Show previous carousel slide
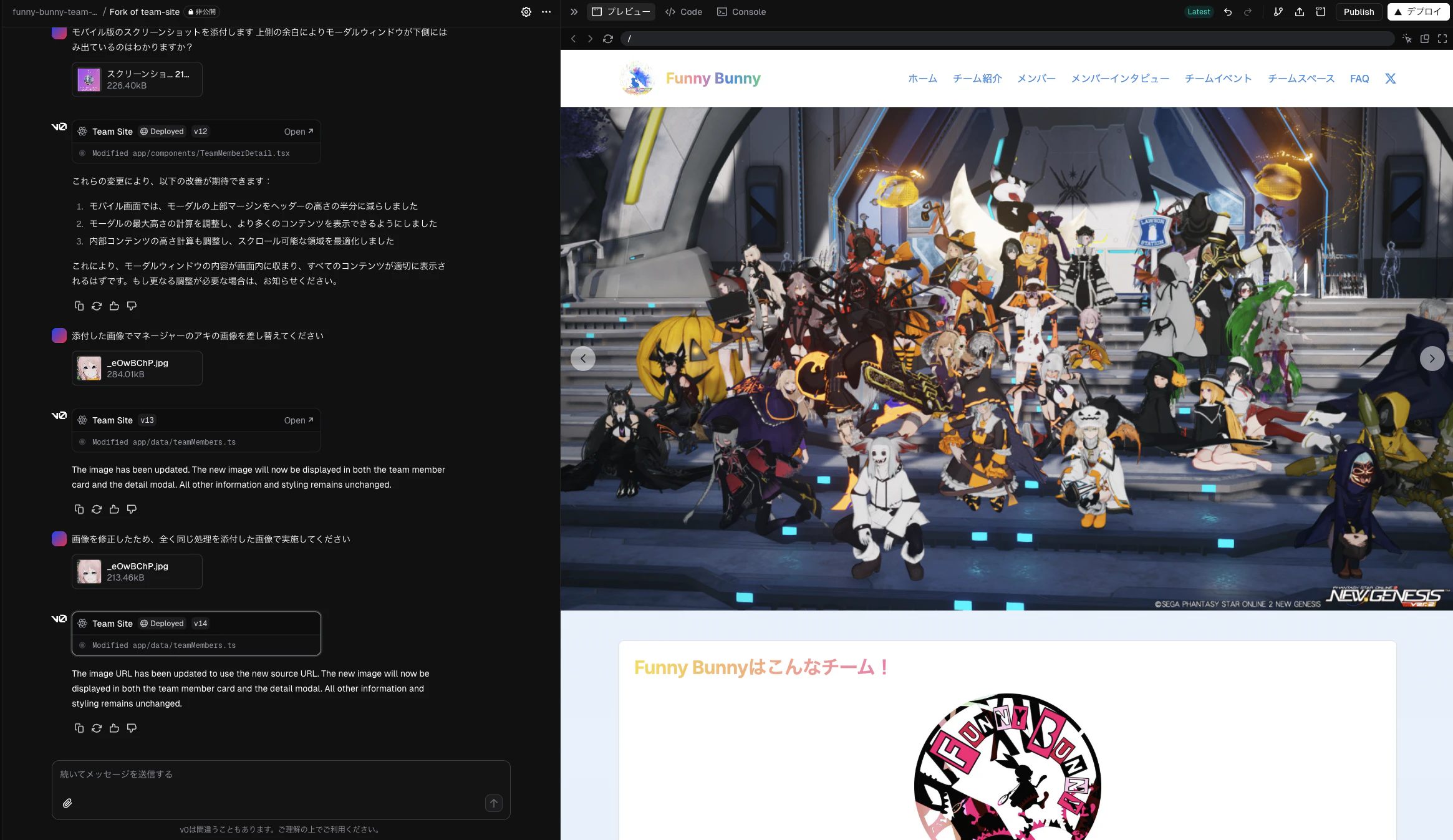Viewport: 1453px width, 840px height. click(583, 359)
